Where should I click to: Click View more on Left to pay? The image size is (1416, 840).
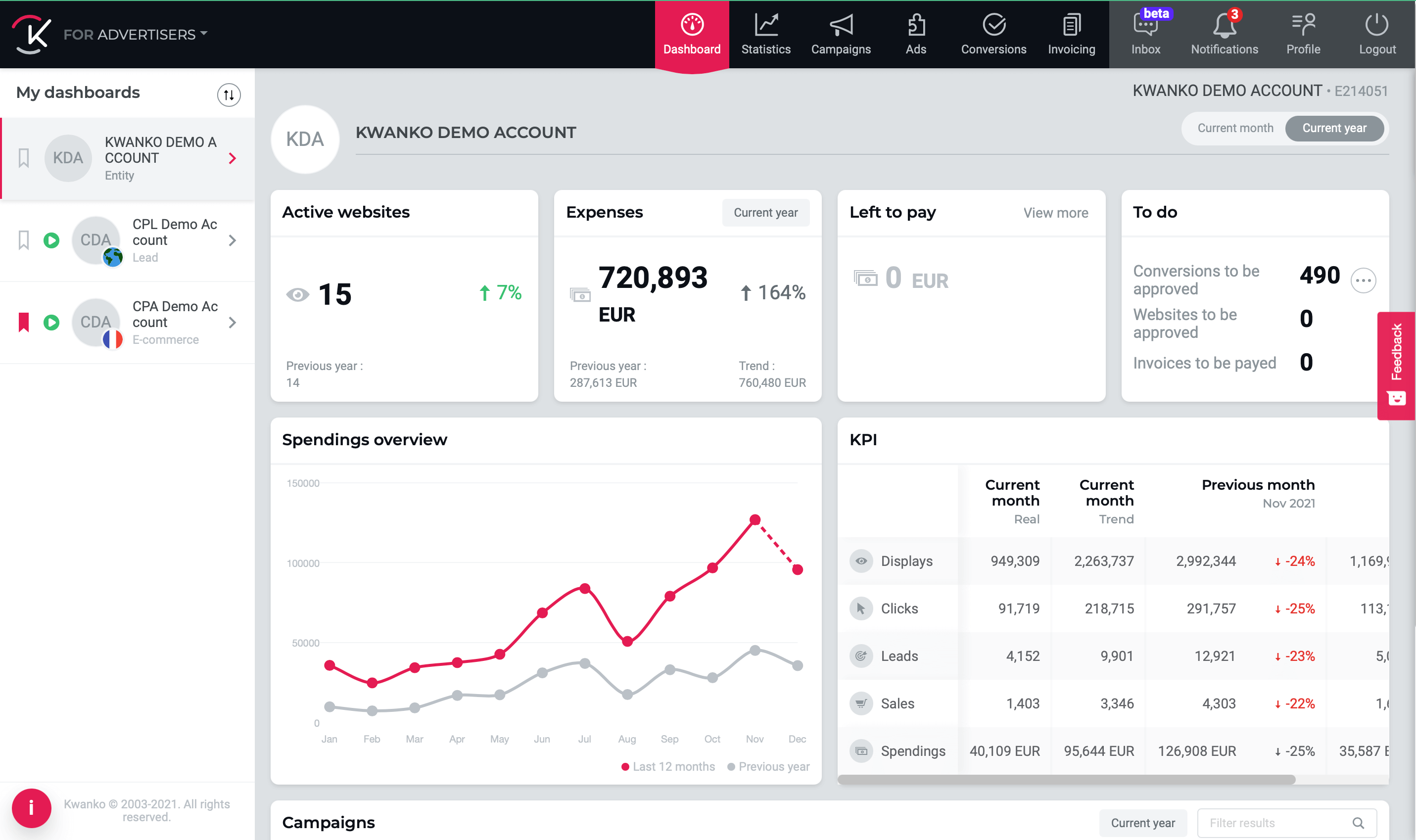(x=1055, y=213)
